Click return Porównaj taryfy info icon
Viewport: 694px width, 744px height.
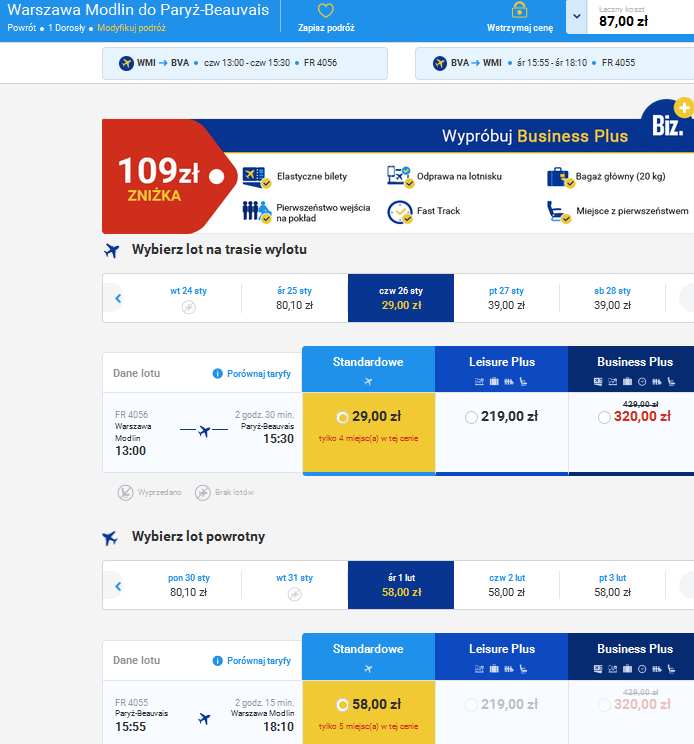(218, 661)
